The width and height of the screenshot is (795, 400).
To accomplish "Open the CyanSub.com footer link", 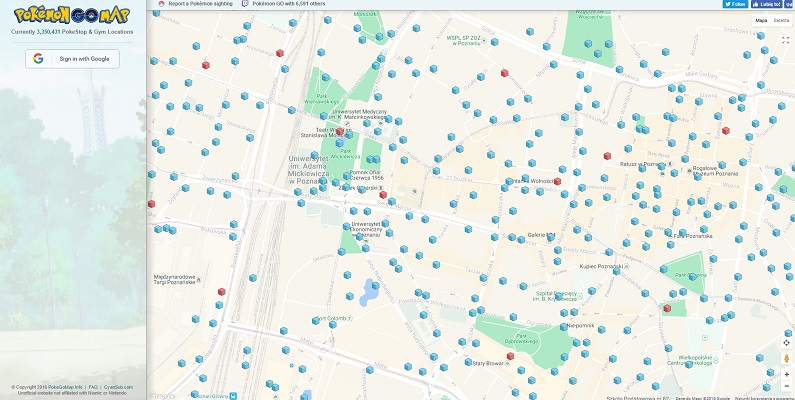I will 117,386.
